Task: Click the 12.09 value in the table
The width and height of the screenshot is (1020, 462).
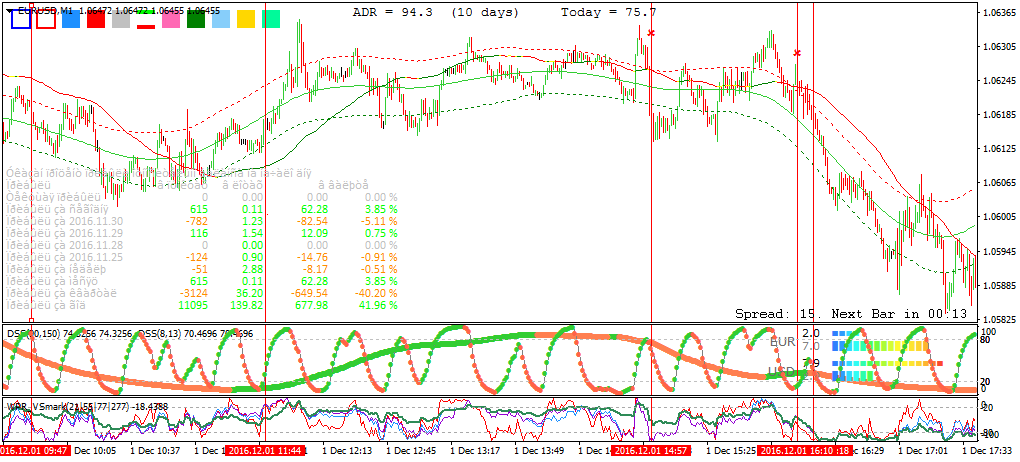Action: pyautogui.click(x=315, y=233)
